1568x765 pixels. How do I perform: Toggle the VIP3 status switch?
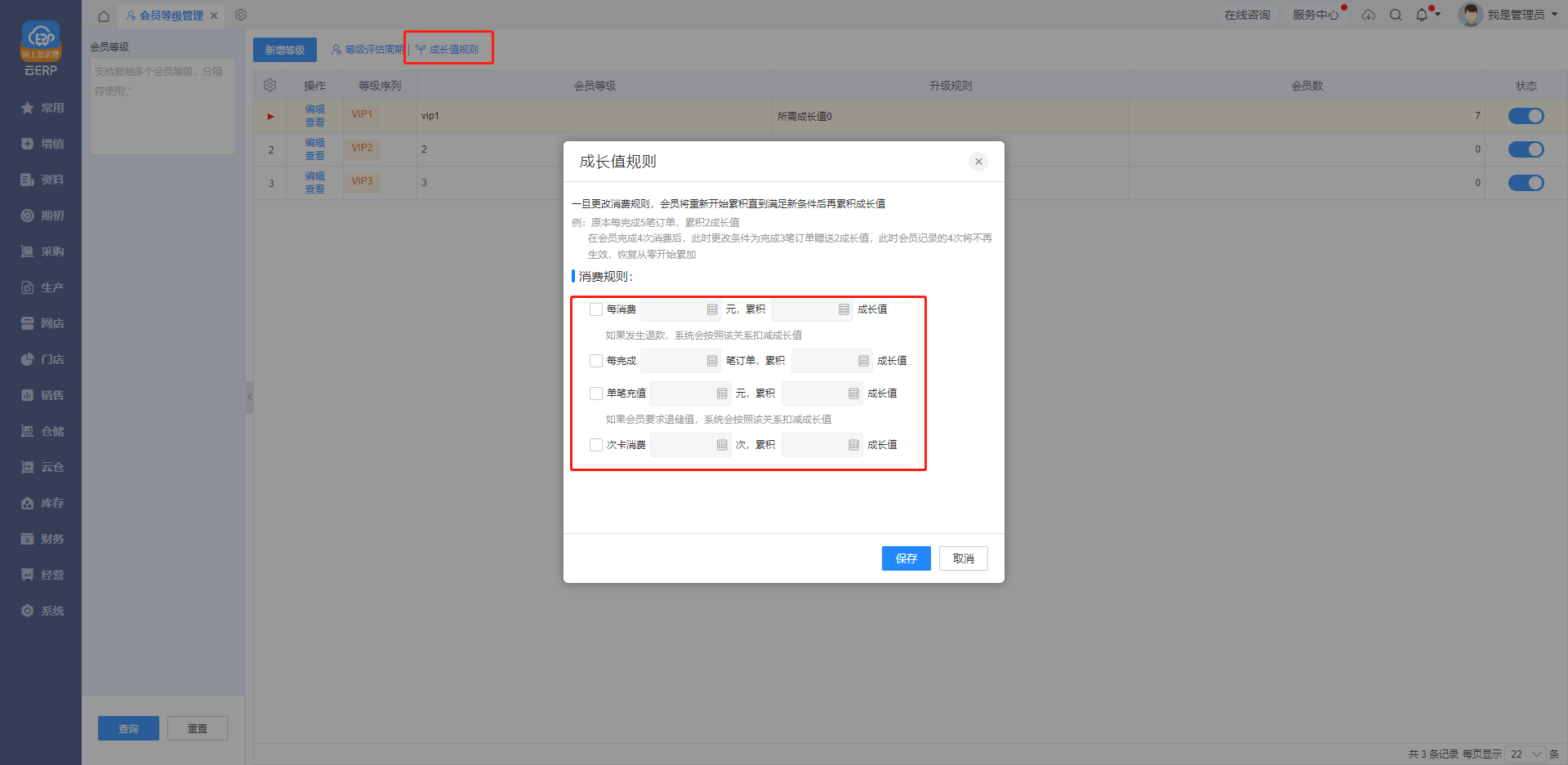click(1526, 183)
